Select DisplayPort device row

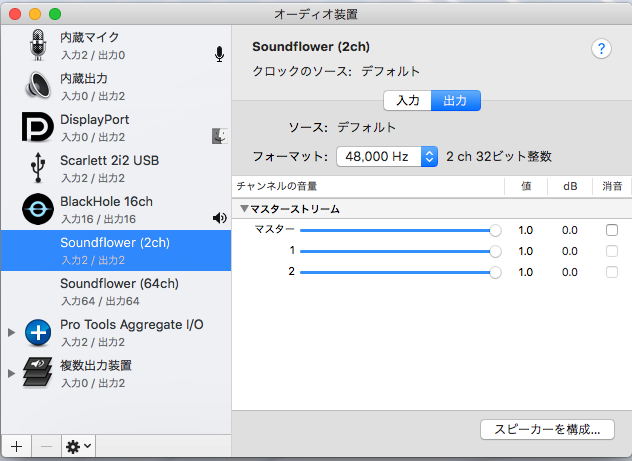coord(116,128)
